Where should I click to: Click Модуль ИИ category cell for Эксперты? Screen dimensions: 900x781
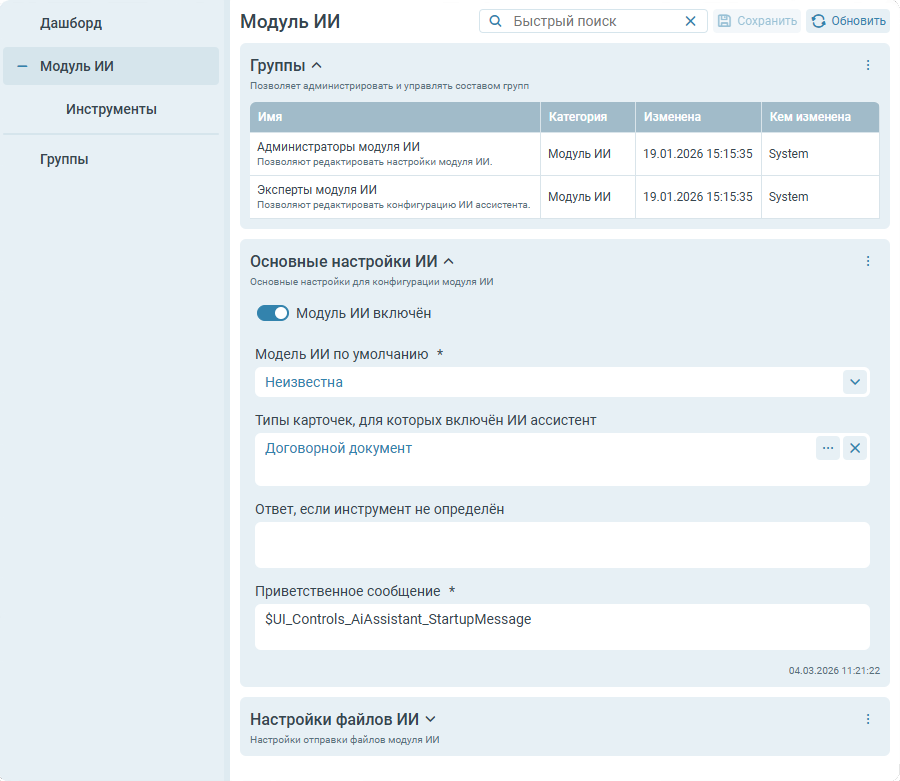click(588, 197)
